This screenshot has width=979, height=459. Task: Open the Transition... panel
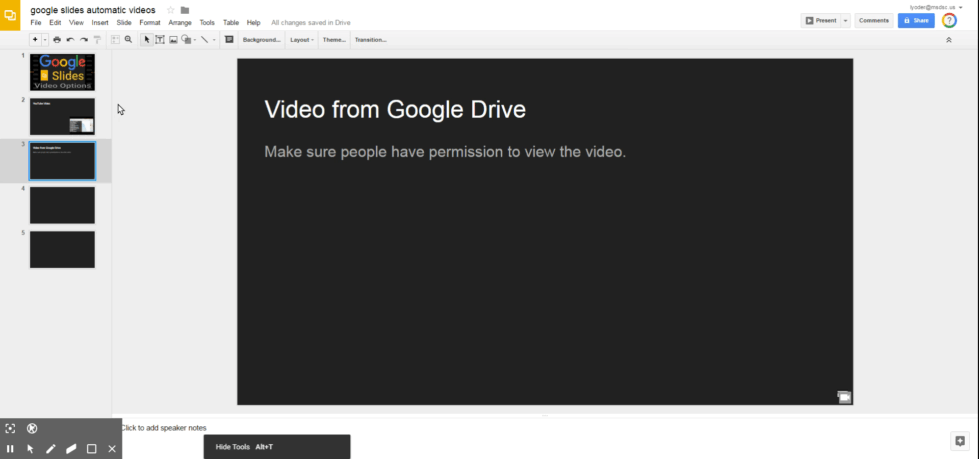[370, 39]
